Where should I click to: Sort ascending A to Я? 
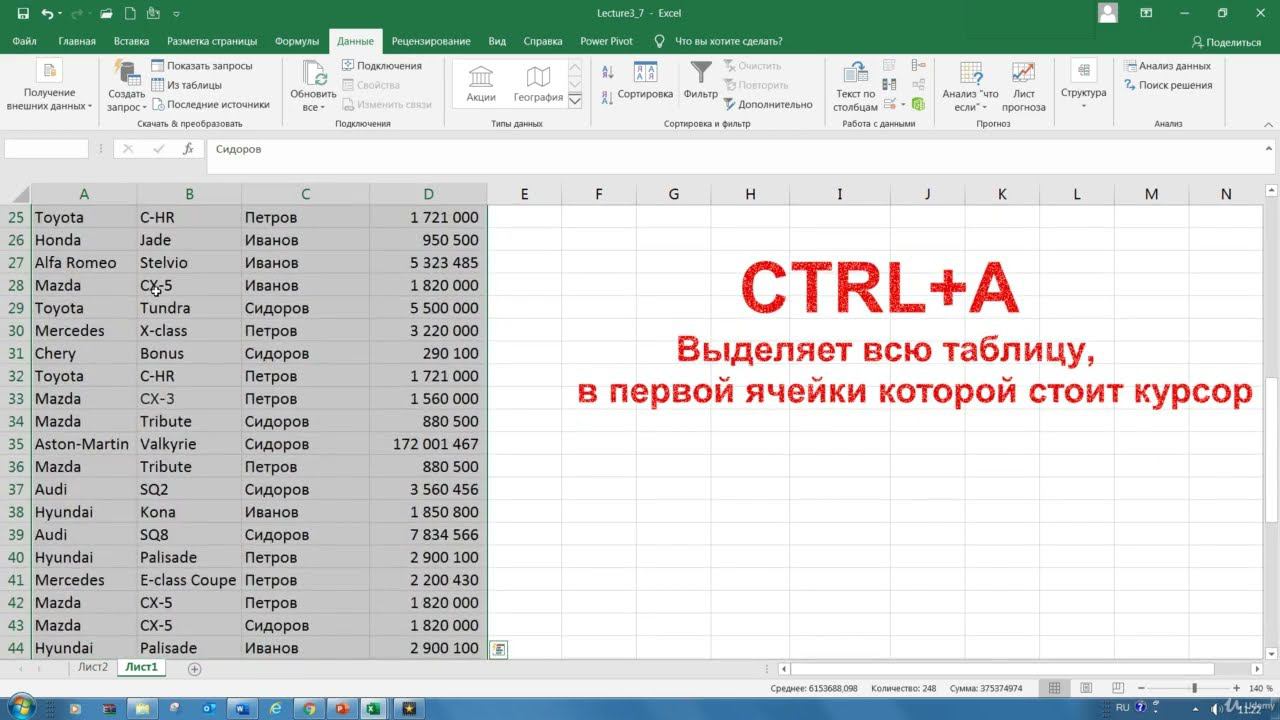click(x=607, y=71)
